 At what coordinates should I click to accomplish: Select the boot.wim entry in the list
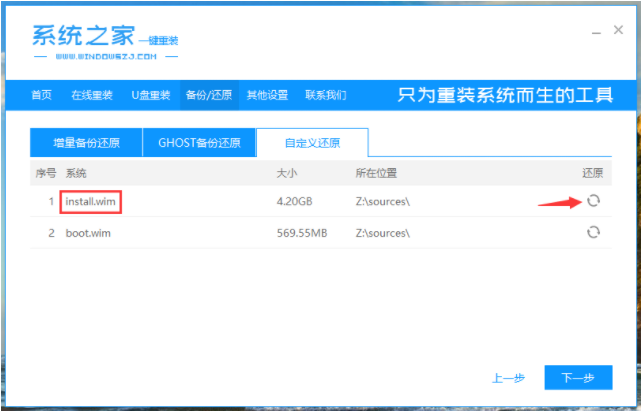tap(85, 232)
